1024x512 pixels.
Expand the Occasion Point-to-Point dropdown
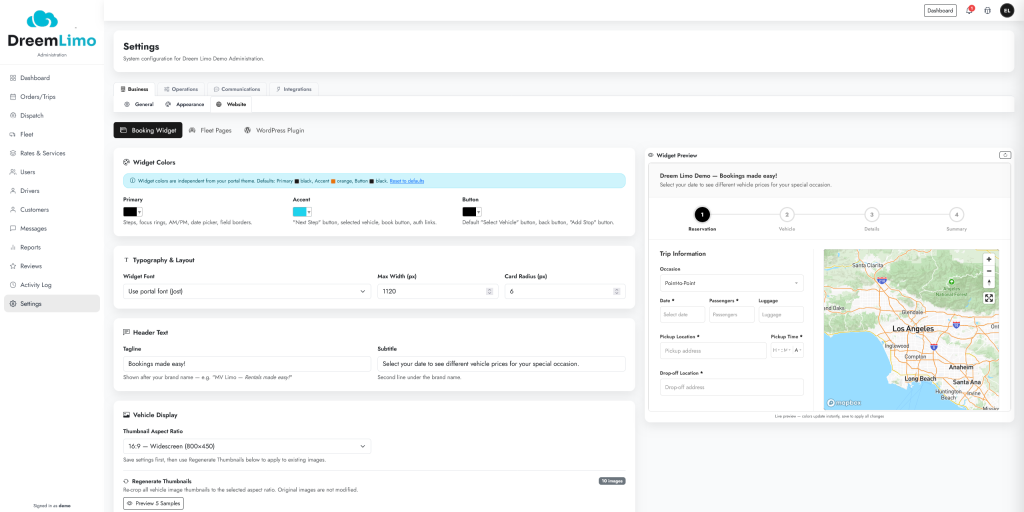coord(731,283)
